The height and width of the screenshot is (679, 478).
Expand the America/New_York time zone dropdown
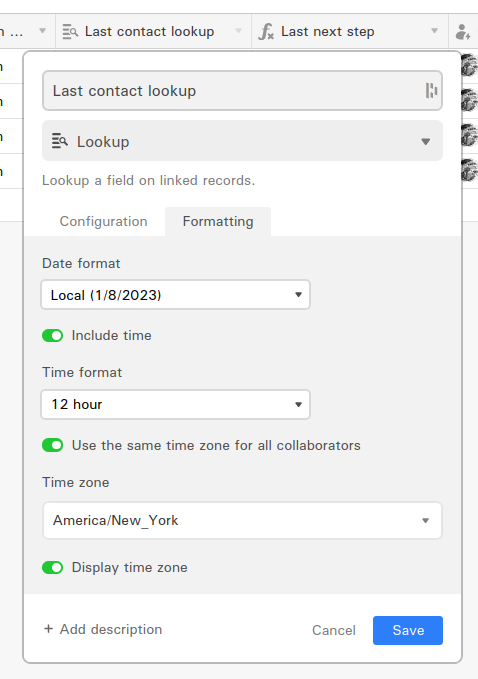242,520
